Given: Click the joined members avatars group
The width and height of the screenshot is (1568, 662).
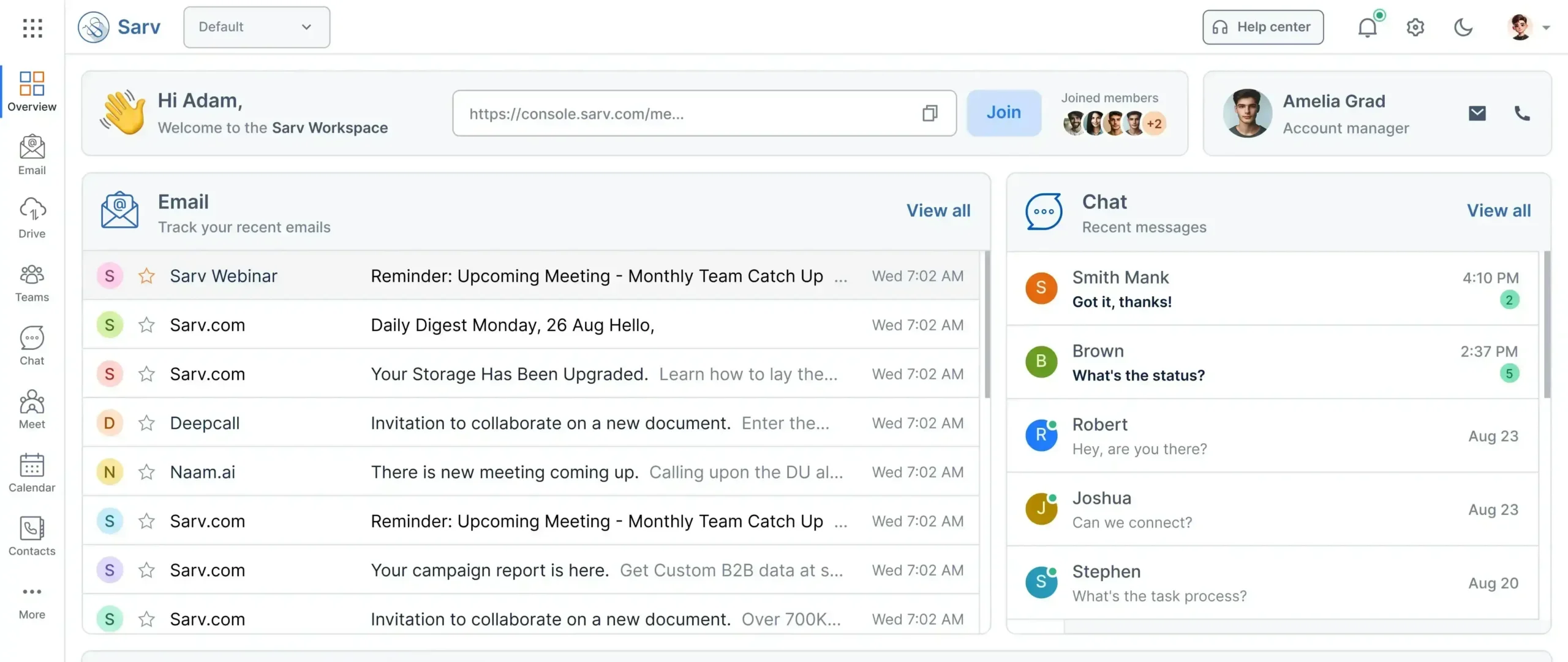Looking at the screenshot, I should coord(1114,123).
